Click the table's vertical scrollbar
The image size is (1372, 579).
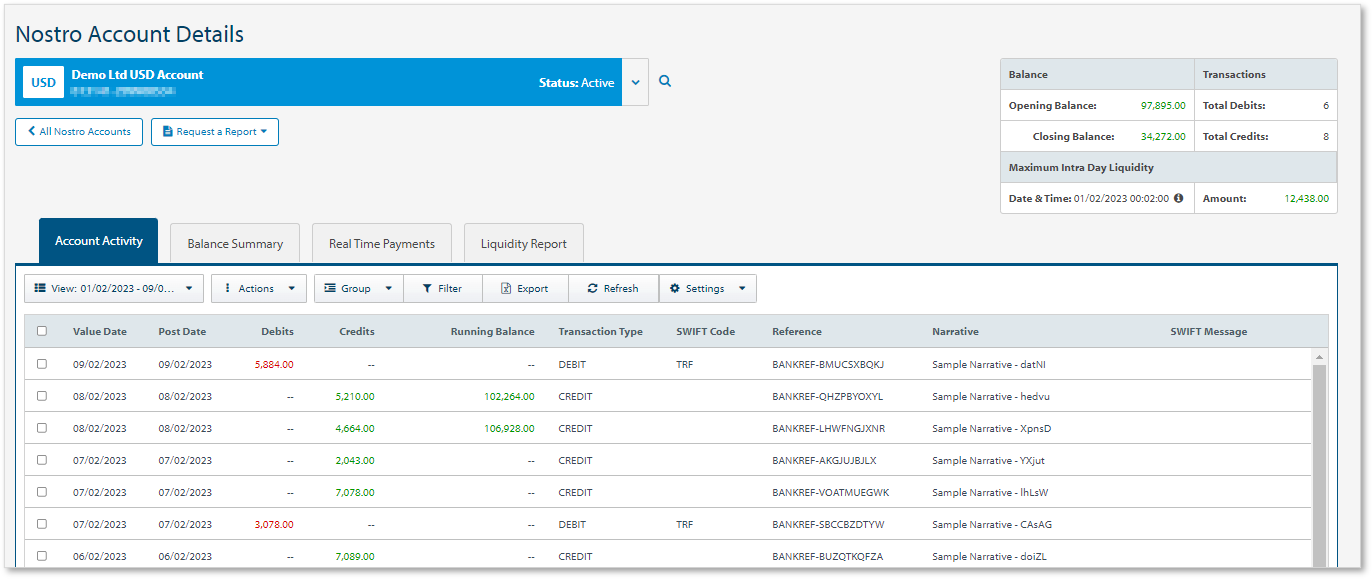1318,460
